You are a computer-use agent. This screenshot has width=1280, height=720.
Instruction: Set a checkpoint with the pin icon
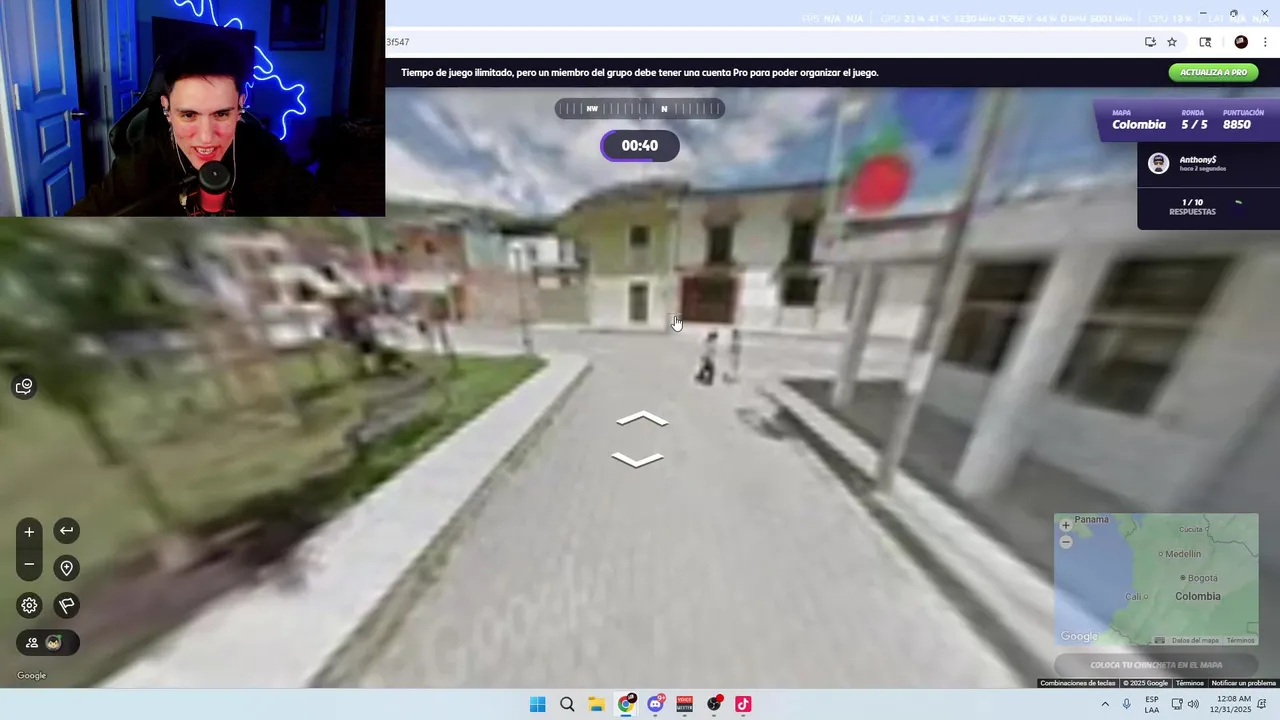[x=66, y=568]
